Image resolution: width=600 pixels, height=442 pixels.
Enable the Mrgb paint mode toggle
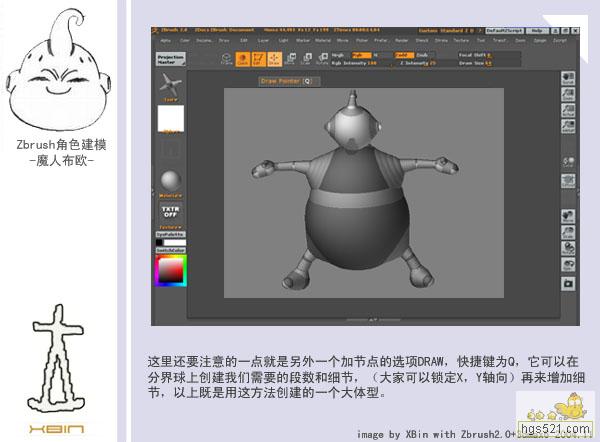[x=340, y=55]
